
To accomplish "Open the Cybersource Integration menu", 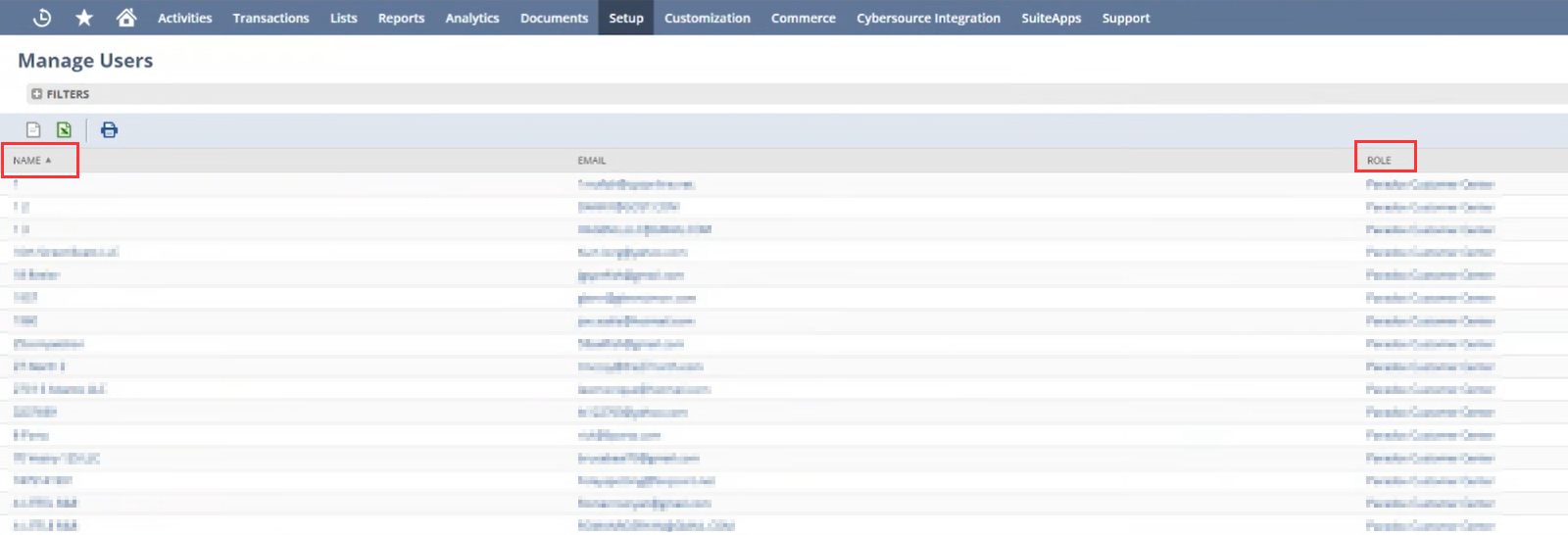I will click(x=929, y=18).
